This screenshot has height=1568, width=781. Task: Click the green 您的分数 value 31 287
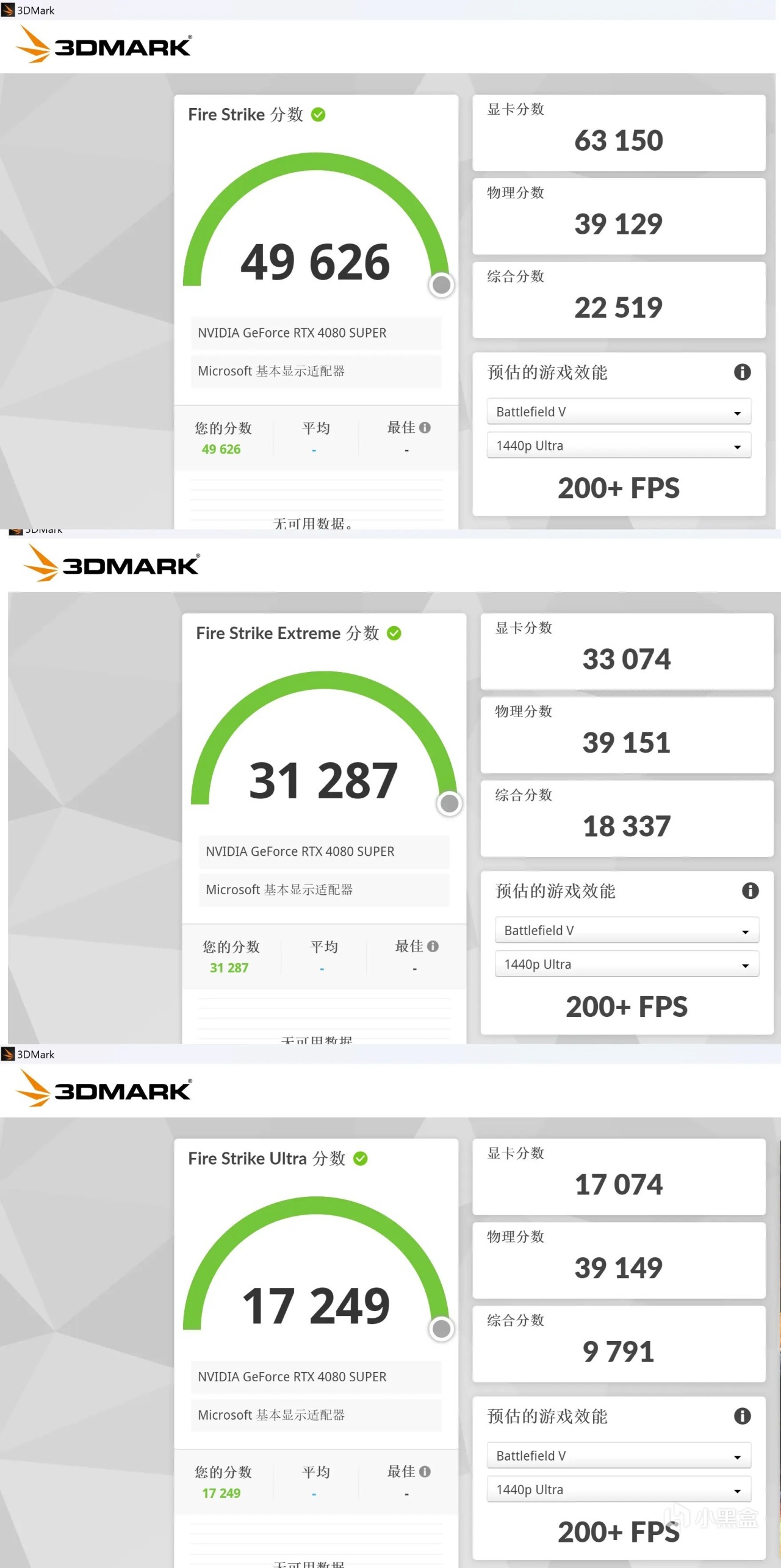pos(229,969)
